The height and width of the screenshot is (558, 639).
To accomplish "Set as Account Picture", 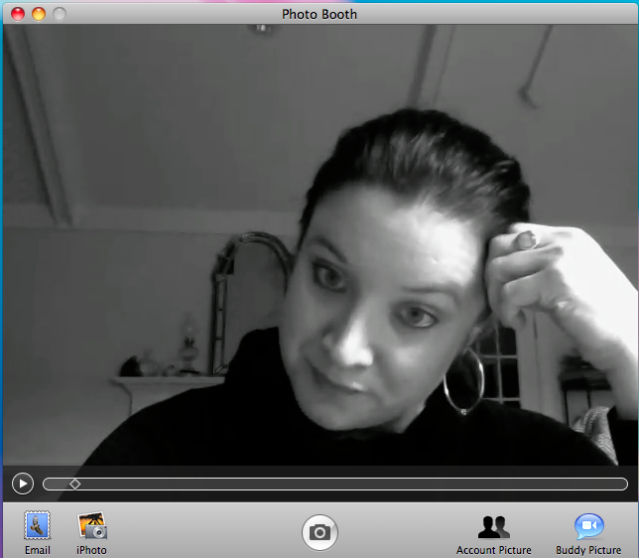I will [x=494, y=534].
